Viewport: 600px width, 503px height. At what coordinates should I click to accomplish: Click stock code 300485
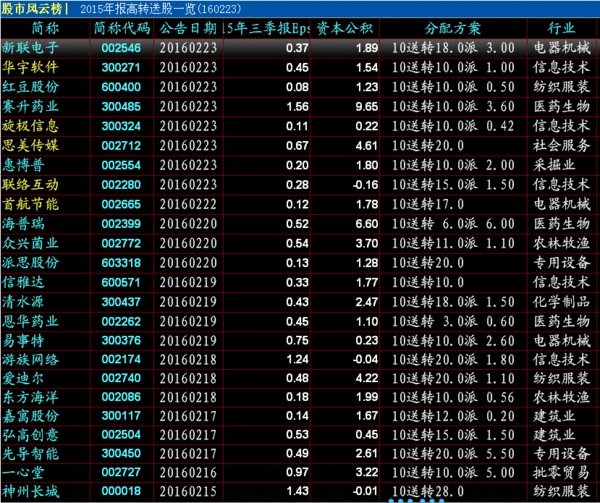121,106
